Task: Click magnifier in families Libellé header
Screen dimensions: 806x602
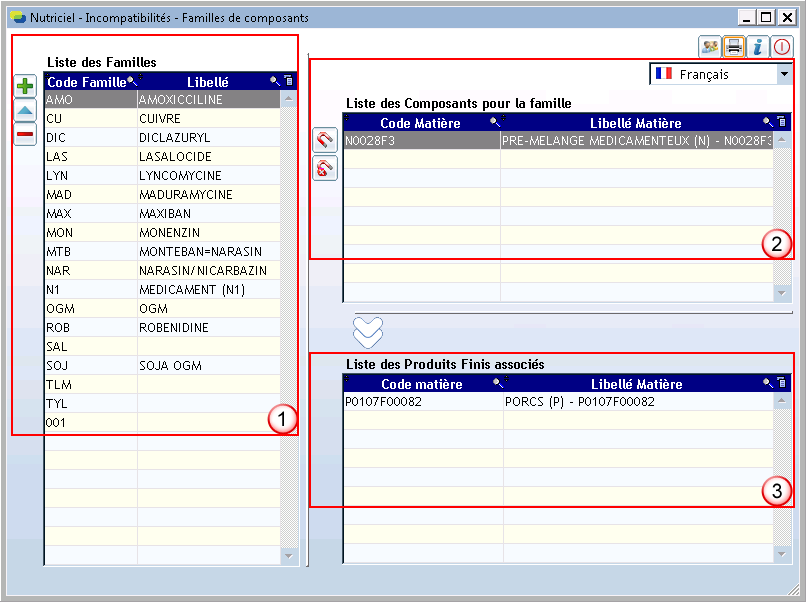Action: tap(275, 81)
